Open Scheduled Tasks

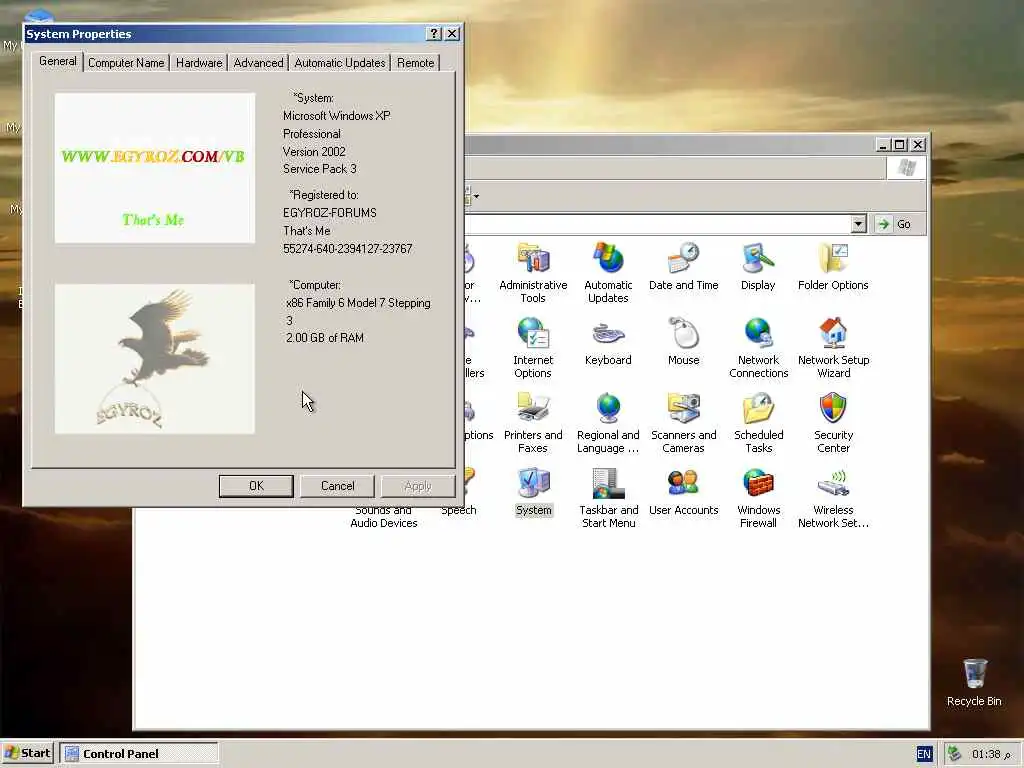(758, 423)
